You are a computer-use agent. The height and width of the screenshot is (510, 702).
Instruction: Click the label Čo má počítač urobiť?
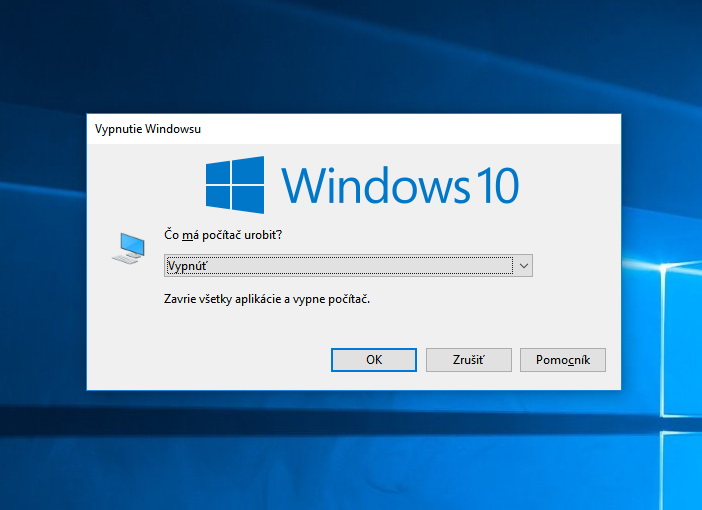coord(223,235)
